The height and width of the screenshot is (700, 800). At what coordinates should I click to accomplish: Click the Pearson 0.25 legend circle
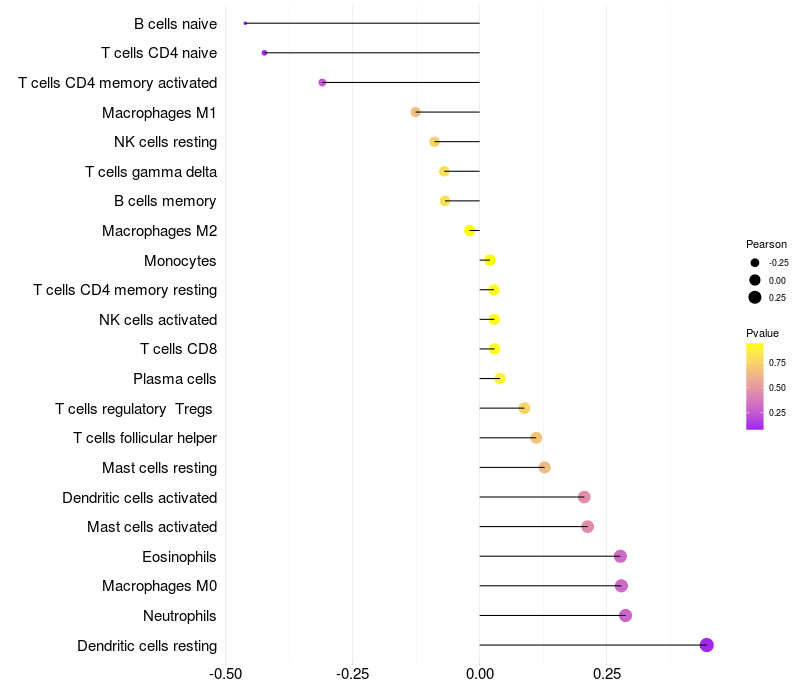coord(755,297)
